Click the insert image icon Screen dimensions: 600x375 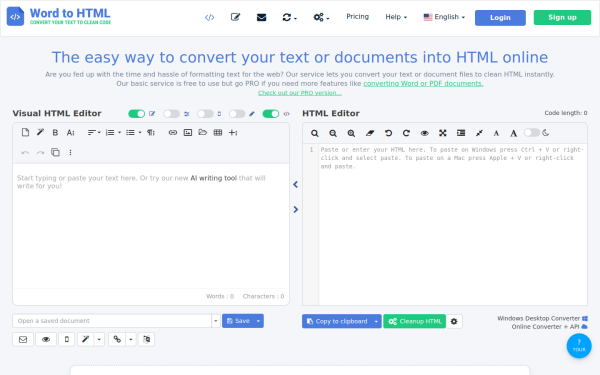click(188, 132)
